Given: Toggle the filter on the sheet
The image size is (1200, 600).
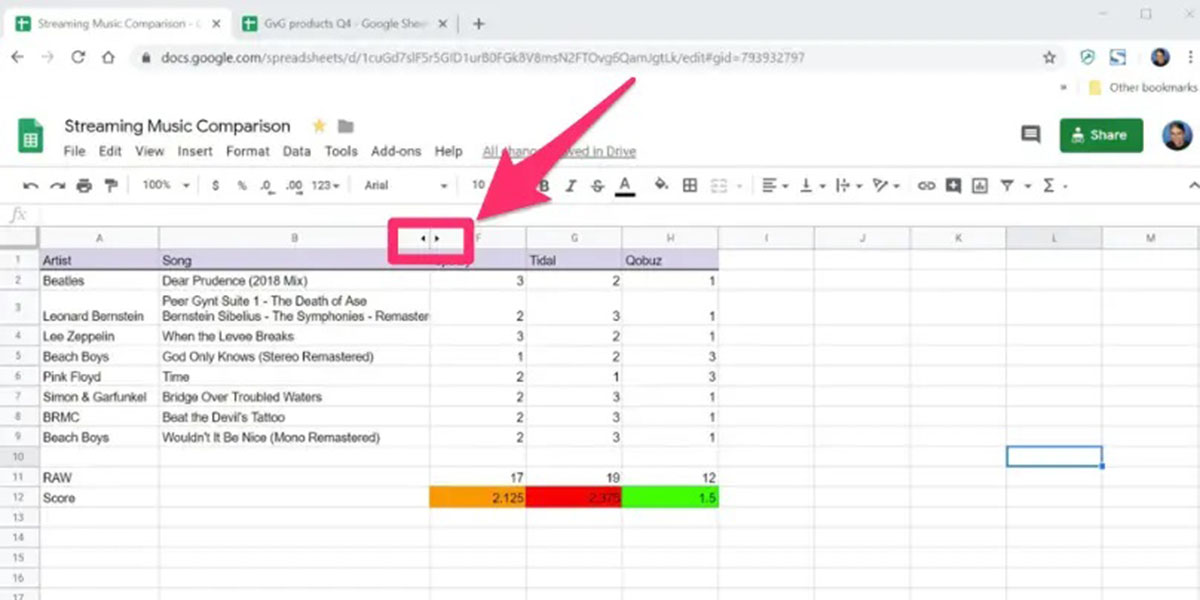Looking at the screenshot, I should [1008, 186].
